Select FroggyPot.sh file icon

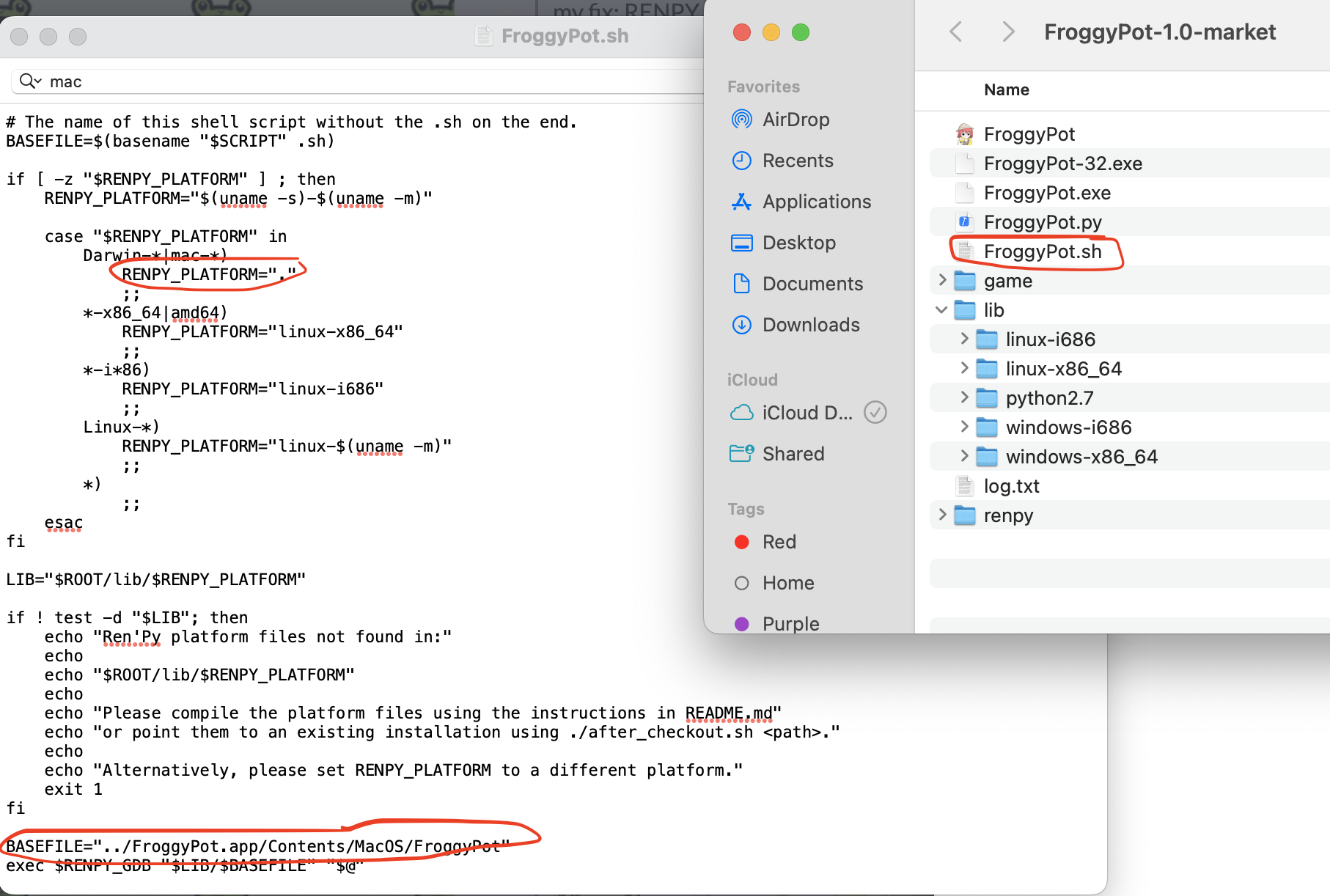click(x=965, y=251)
